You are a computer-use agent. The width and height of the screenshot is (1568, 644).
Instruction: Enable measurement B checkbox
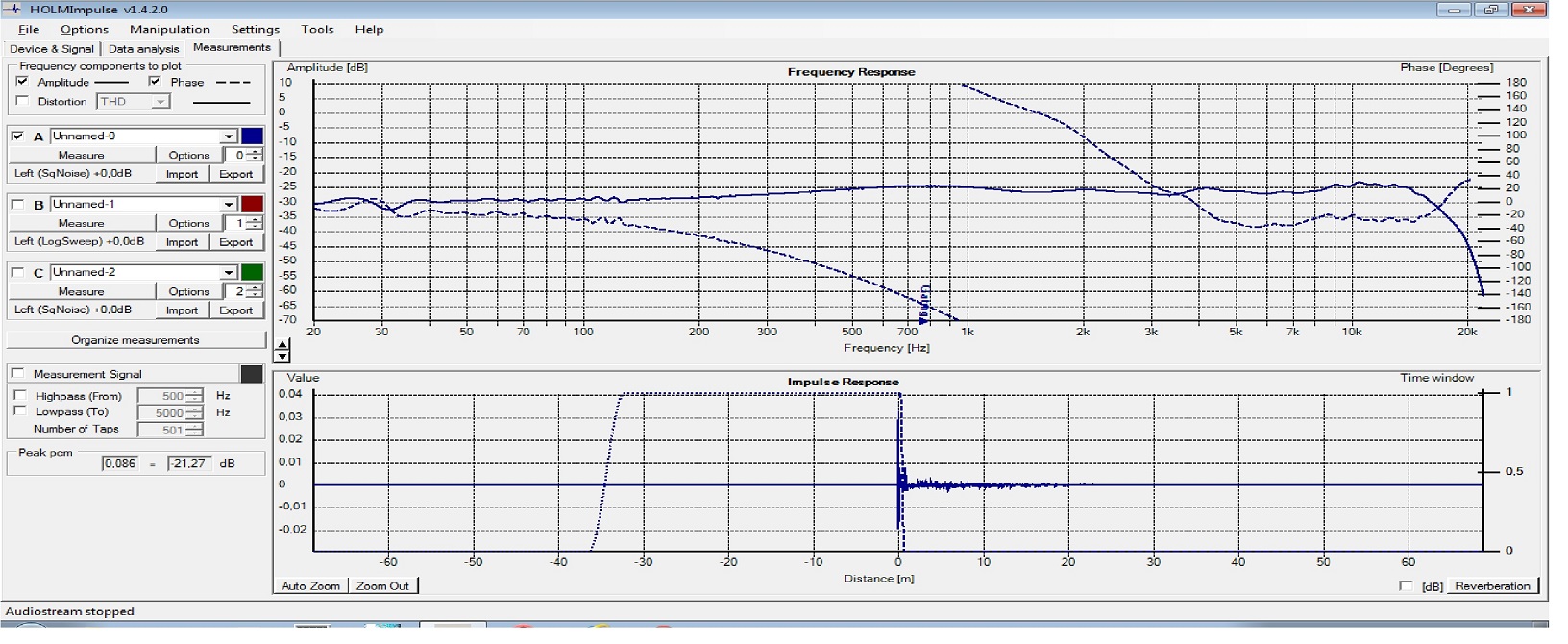[18, 205]
